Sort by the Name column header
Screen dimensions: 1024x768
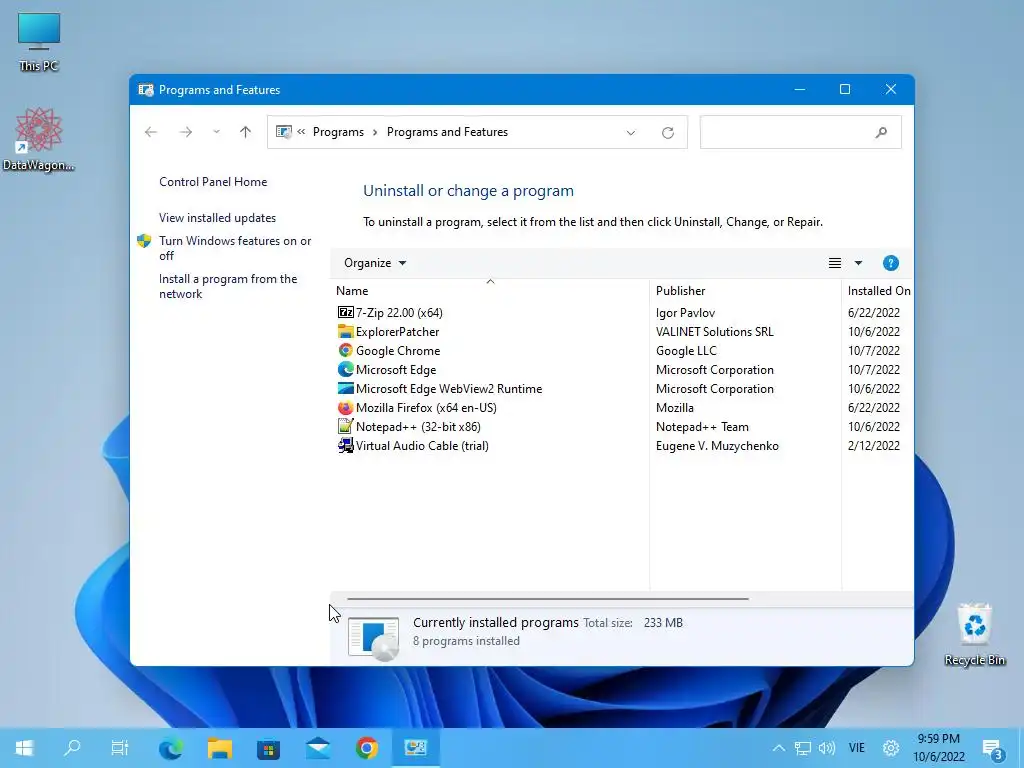click(x=490, y=290)
